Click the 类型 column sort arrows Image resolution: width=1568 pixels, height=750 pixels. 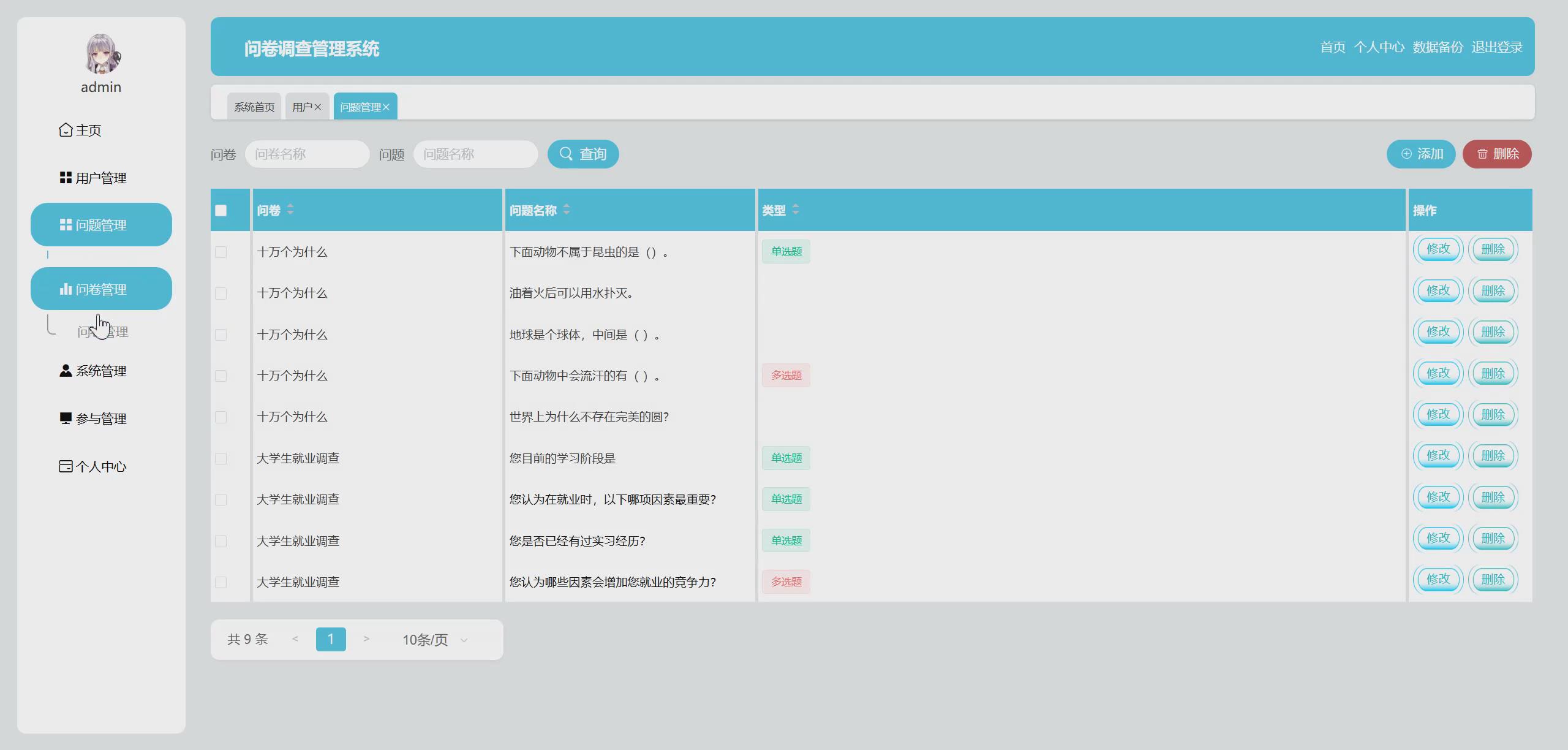pos(795,209)
